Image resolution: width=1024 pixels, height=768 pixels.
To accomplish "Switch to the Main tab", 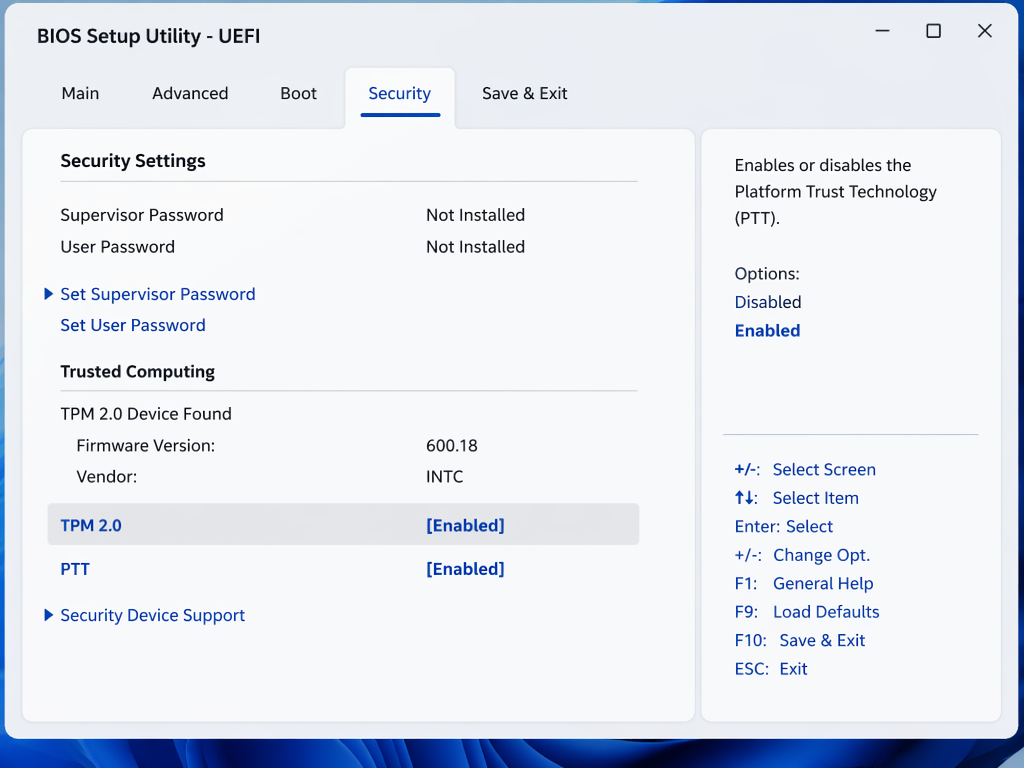I will coord(80,93).
